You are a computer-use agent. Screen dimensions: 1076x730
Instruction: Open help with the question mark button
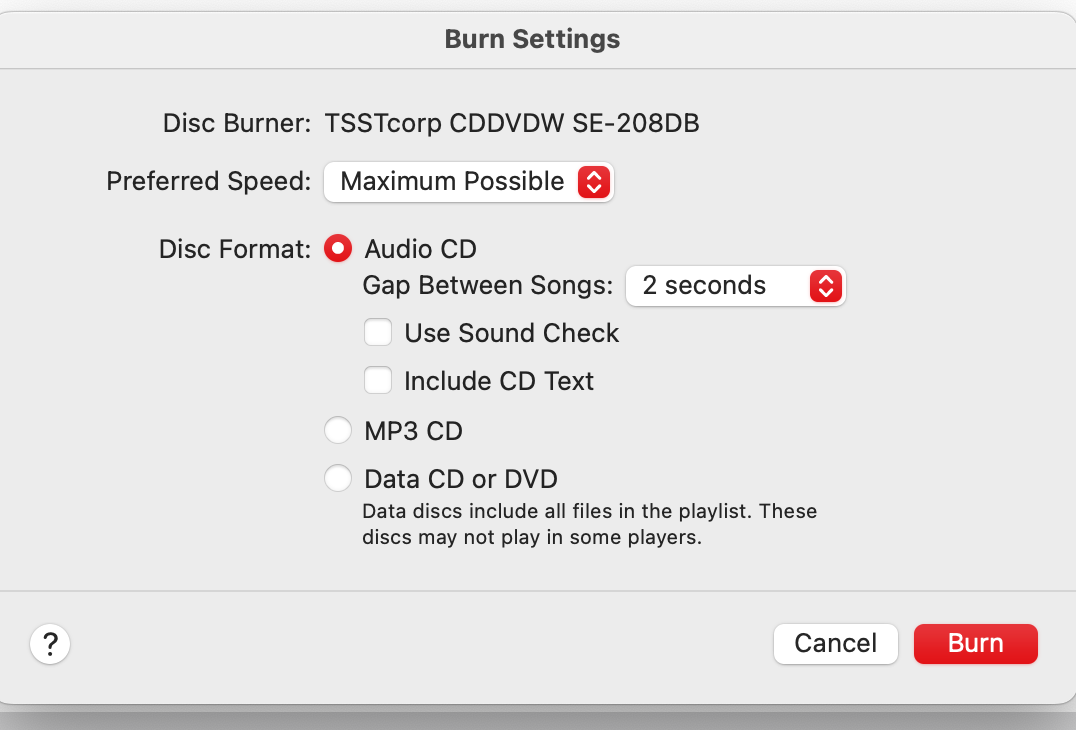pyautogui.click(x=50, y=644)
